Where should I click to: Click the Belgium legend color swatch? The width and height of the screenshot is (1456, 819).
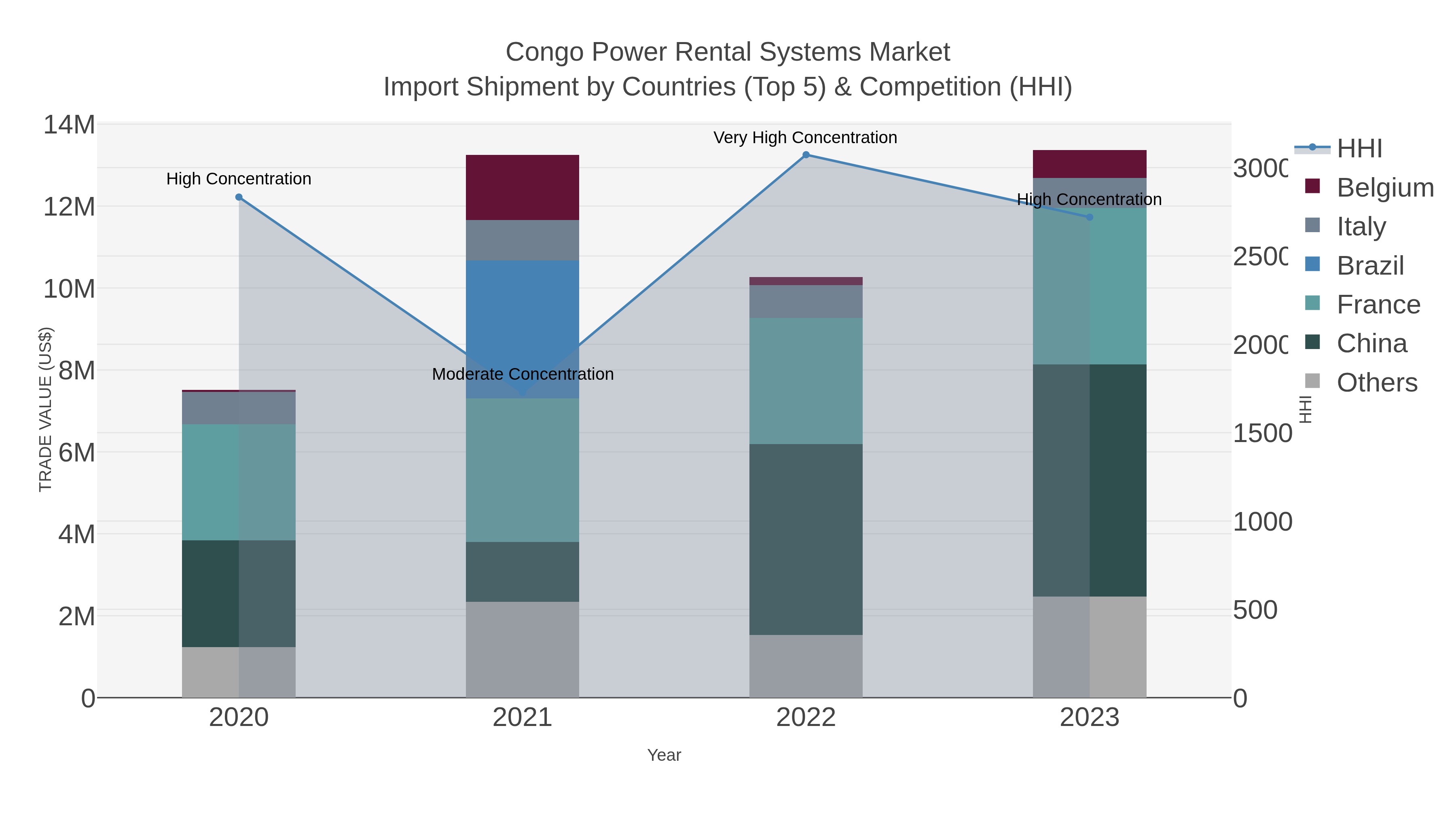1312,186
